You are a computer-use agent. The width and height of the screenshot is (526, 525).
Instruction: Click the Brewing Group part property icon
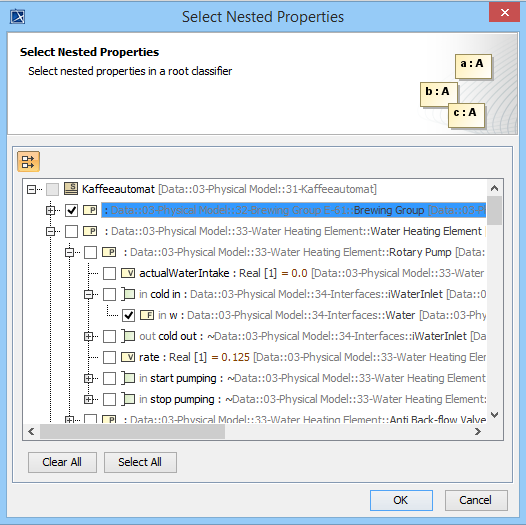tap(90, 210)
